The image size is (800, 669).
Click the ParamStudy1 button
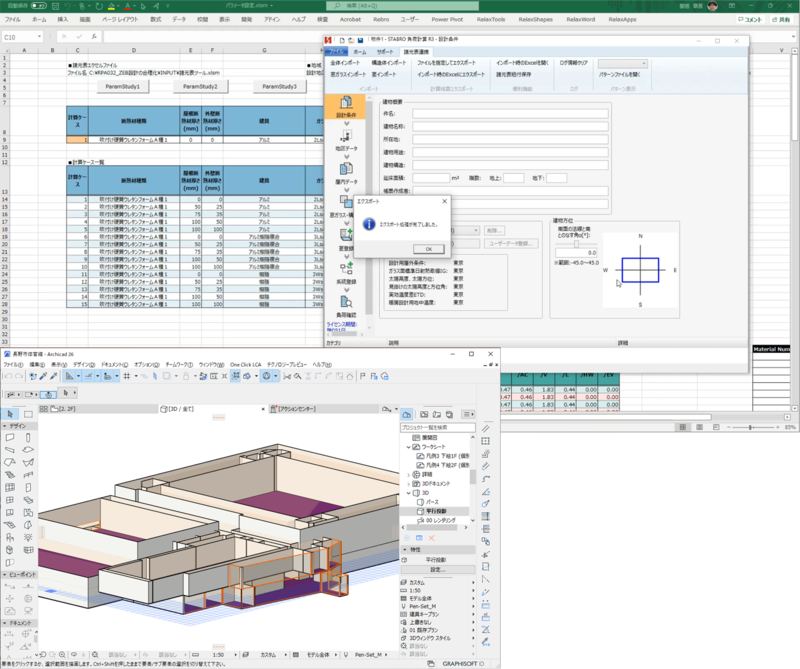point(123,87)
